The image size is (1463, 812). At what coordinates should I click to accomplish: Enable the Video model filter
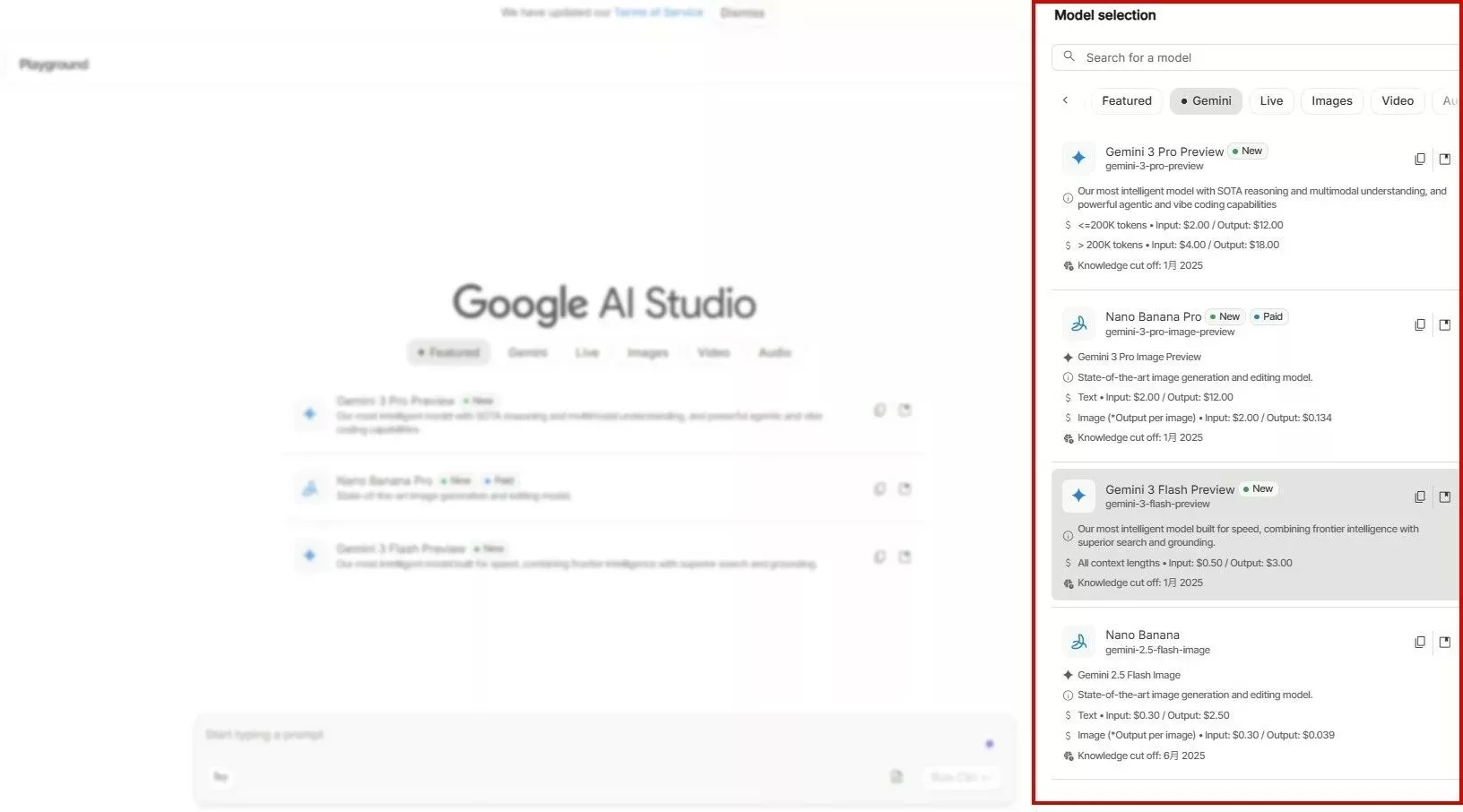(1398, 100)
